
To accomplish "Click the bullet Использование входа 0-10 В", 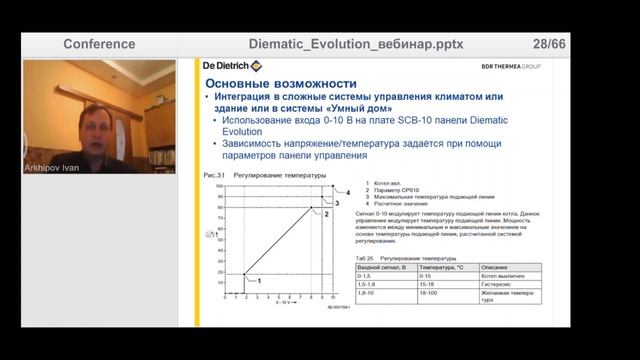I will pyautogui.click(x=364, y=126).
